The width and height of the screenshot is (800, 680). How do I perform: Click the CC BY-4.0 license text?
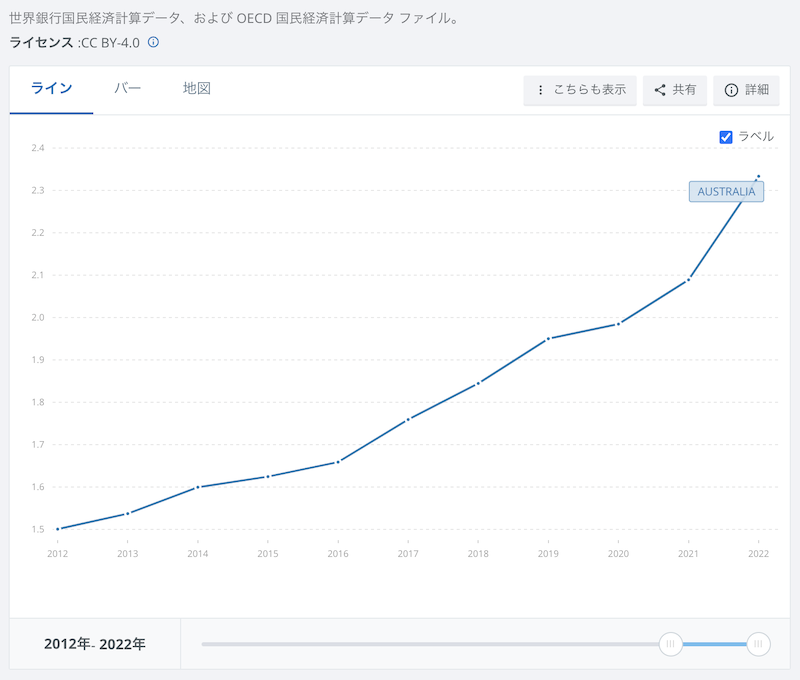(111, 42)
